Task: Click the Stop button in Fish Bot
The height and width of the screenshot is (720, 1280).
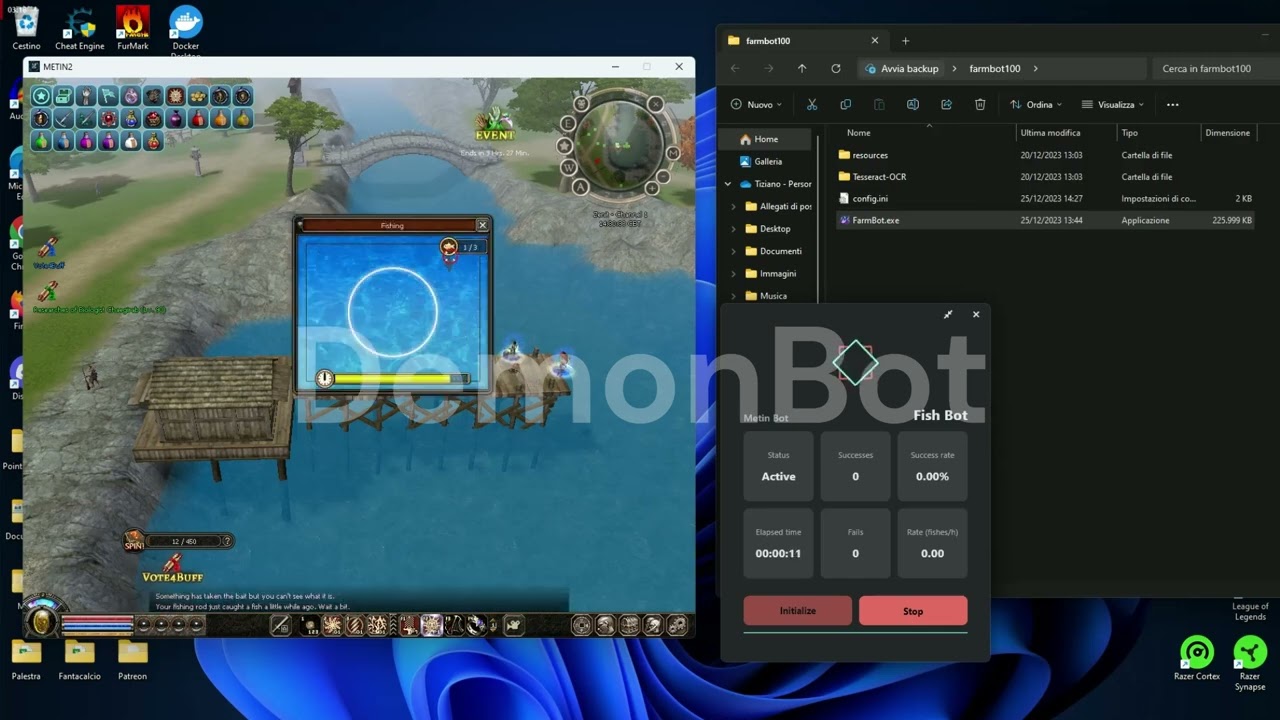Action: pos(913,611)
